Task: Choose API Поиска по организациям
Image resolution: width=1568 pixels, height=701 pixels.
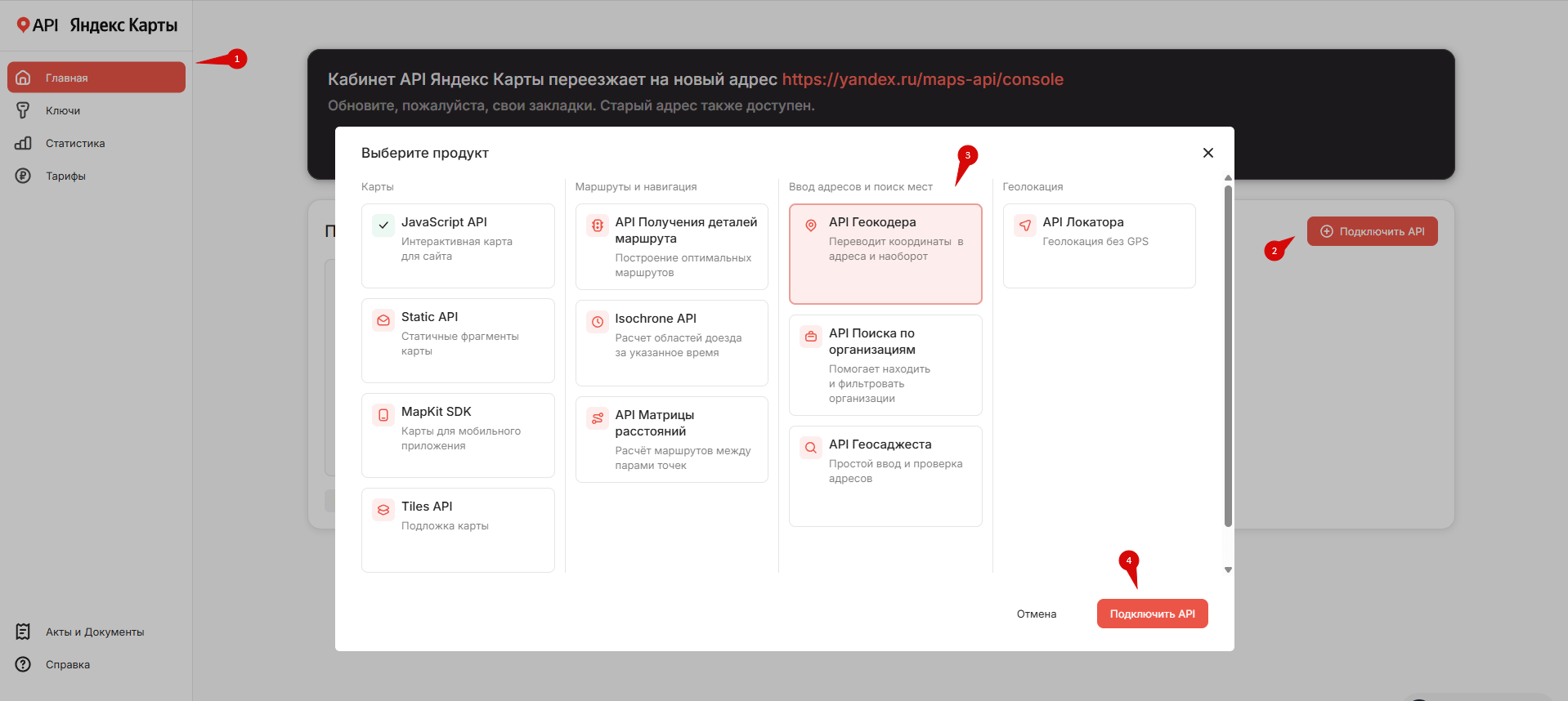Action: [885, 365]
